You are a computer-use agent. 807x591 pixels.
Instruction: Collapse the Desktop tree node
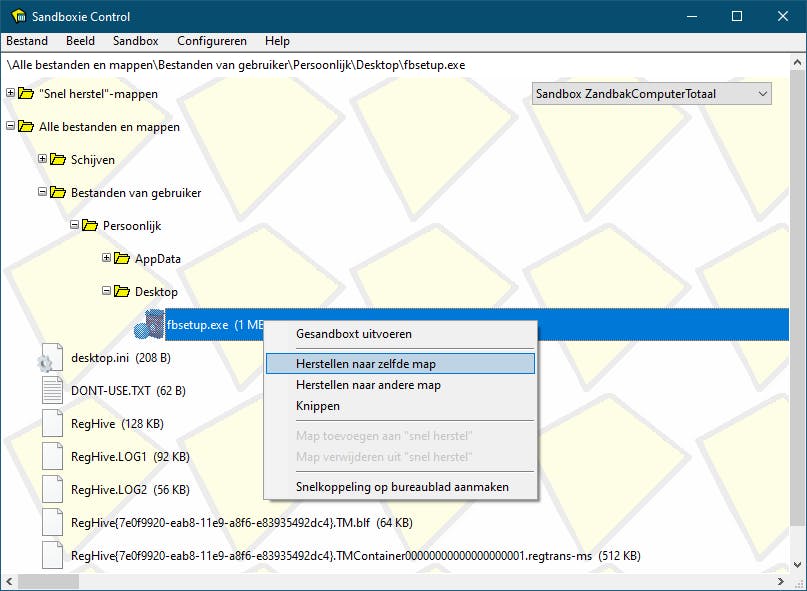pos(106,290)
